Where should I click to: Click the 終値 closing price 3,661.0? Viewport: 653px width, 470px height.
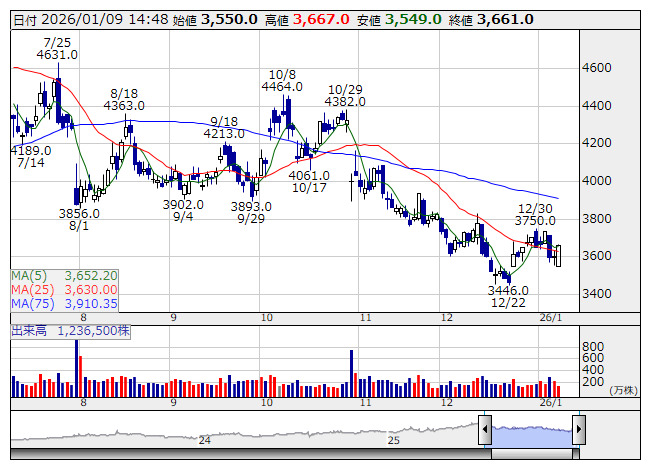tap(505, 20)
